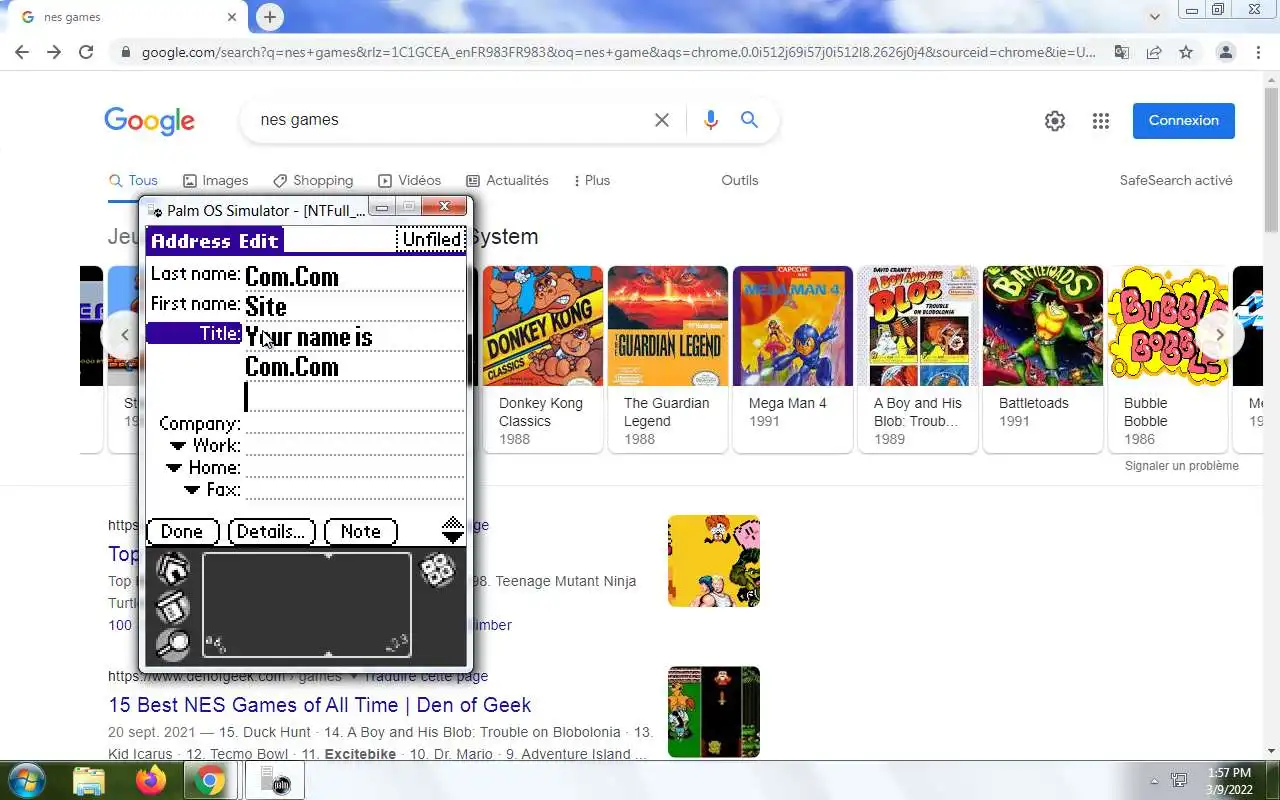Tap the Done button
Image resolution: width=1280 pixels, height=800 pixels.
[x=182, y=531]
